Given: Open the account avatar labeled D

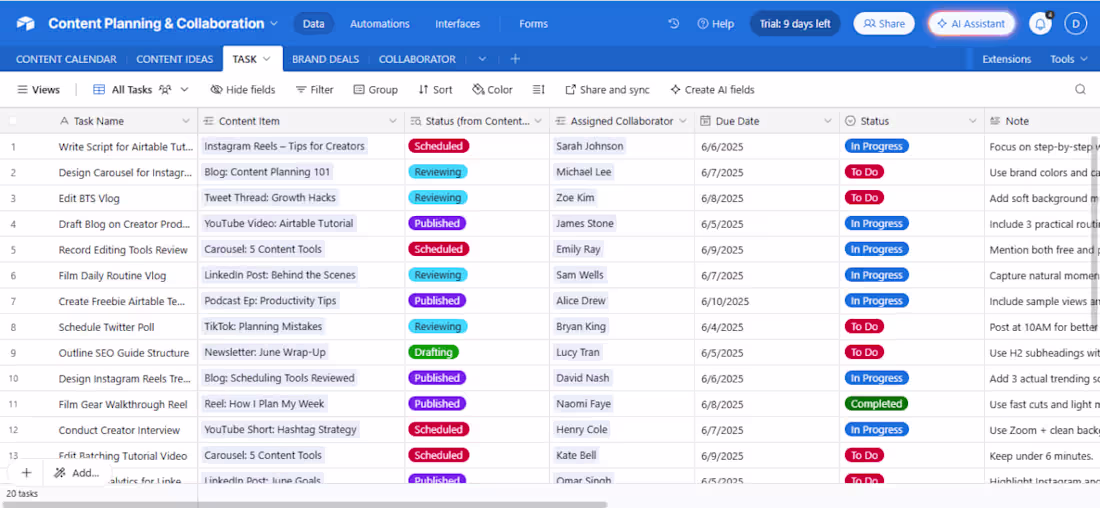Looking at the screenshot, I should (x=1075, y=23).
